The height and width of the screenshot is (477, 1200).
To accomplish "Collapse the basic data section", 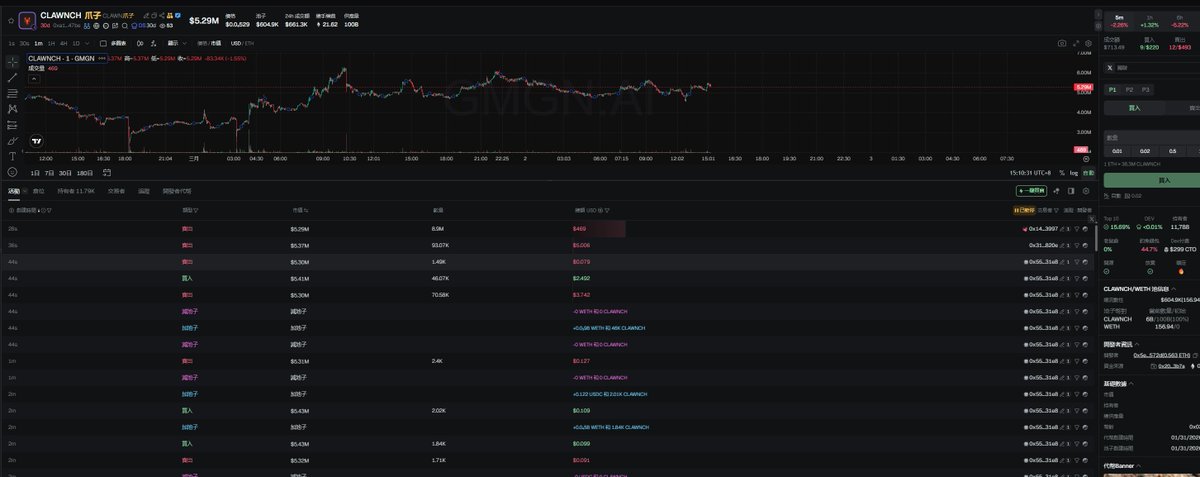I will coord(1129,383).
